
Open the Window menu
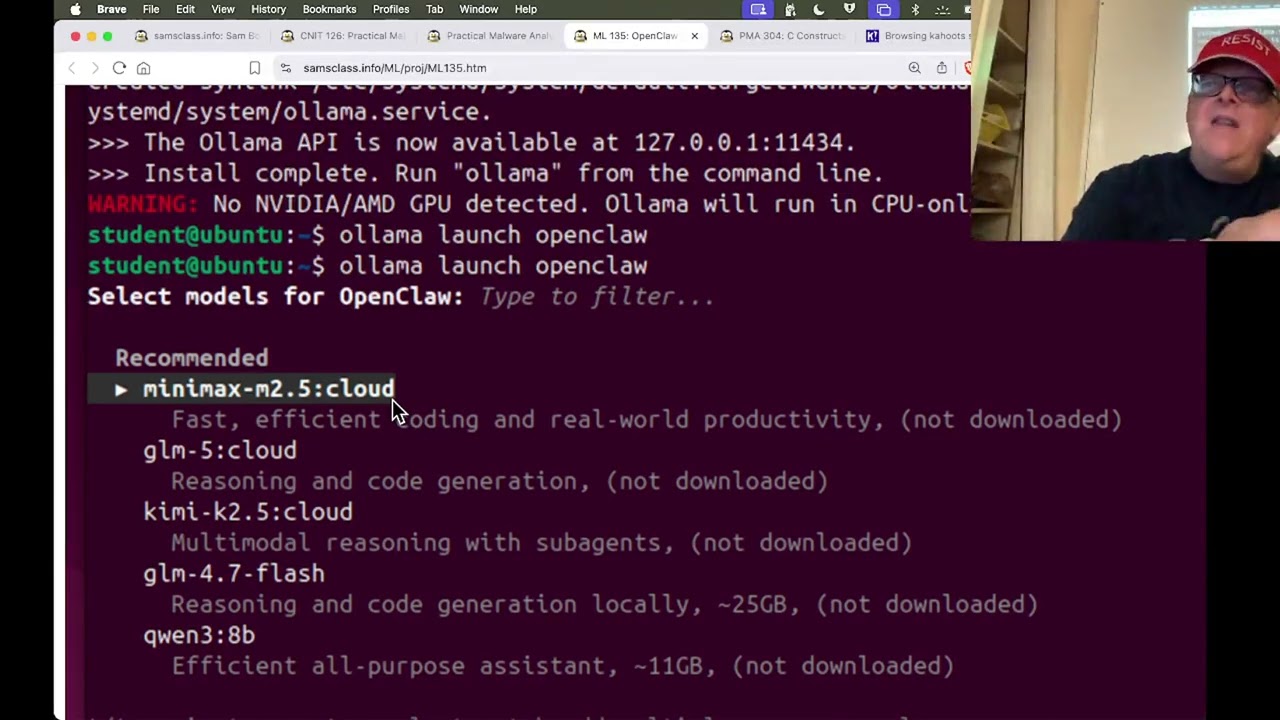pos(478,9)
